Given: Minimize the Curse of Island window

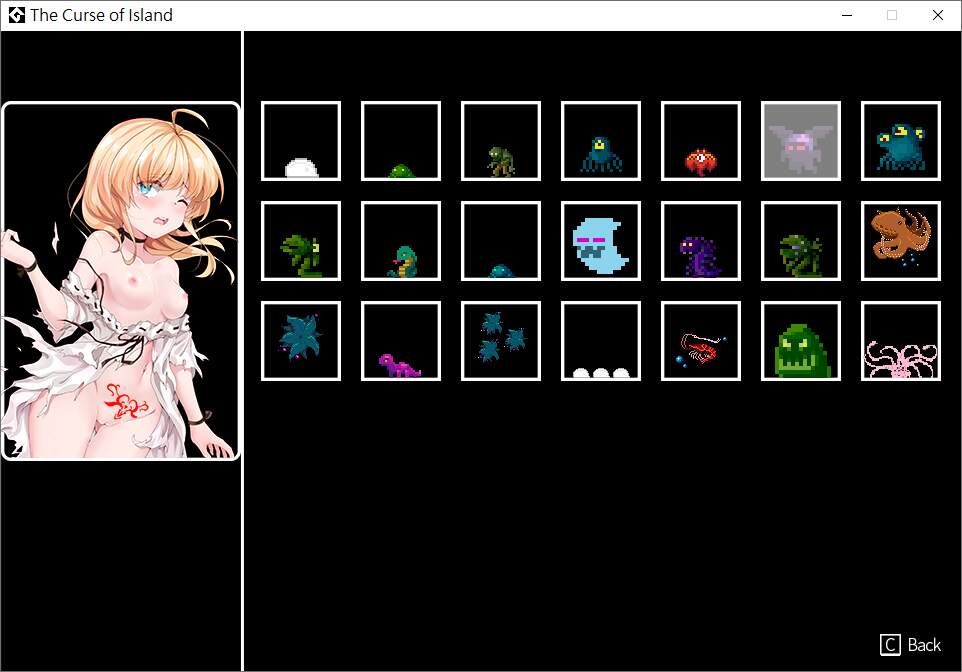Looking at the screenshot, I should click(x=847, y=15).
